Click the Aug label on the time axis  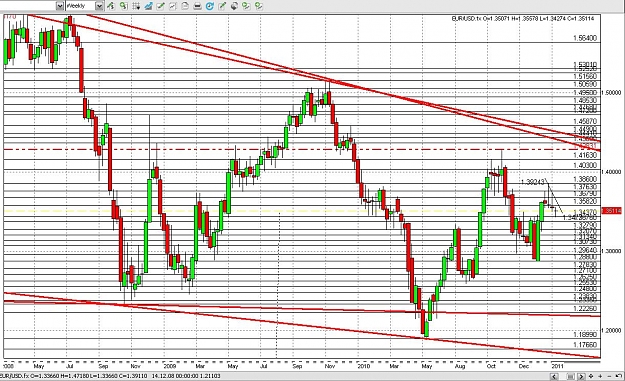(x=459, y=366)
